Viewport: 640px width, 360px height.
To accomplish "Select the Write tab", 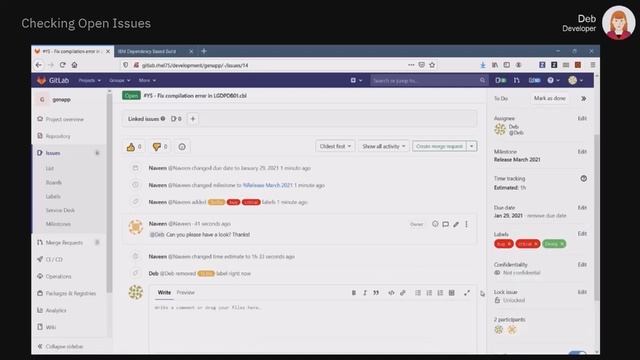I will [164, 293].
